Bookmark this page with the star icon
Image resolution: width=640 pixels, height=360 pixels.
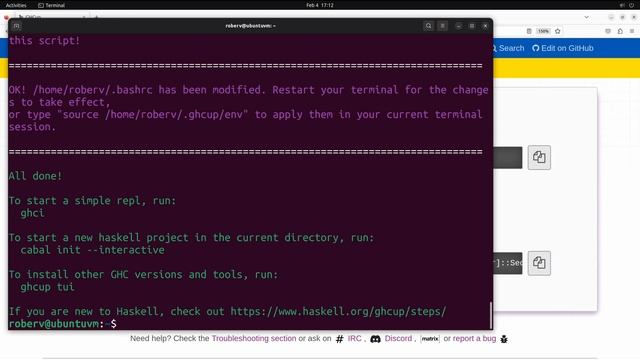coord(558,31)
